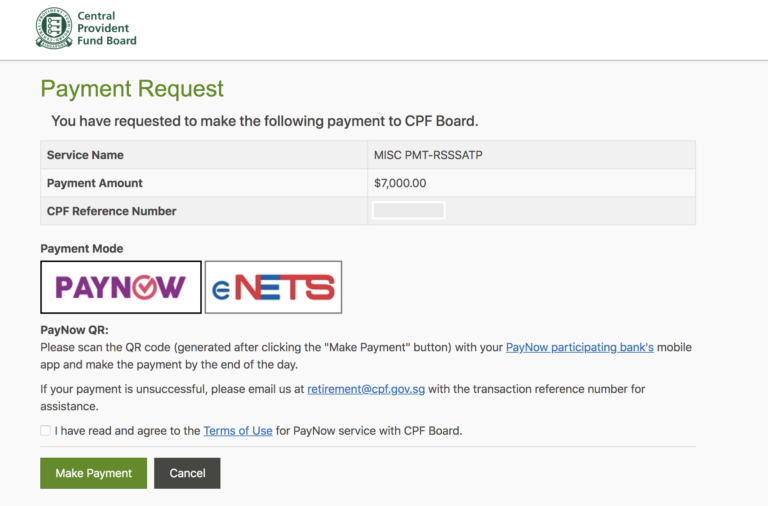768x506 pixels.
Task: Open PayNow participating bank's link
Action: (579, 347)
